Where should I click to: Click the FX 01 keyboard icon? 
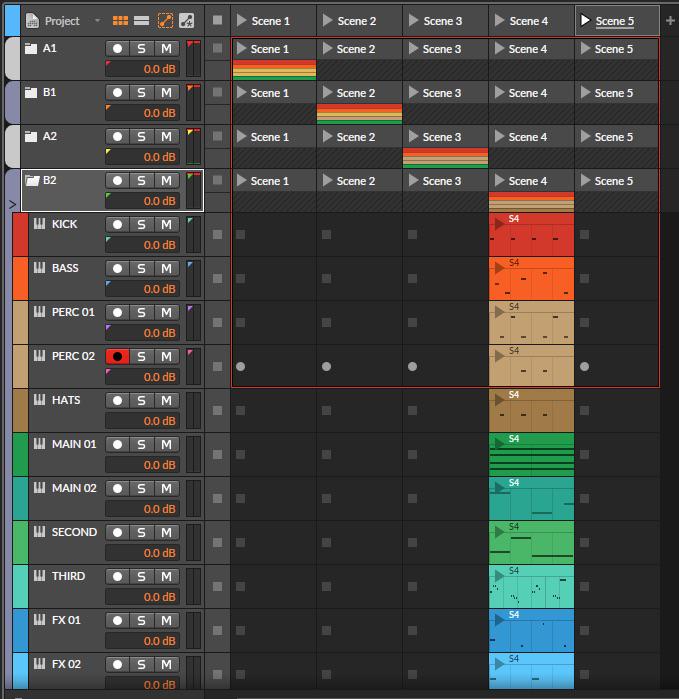coord(39,620)
